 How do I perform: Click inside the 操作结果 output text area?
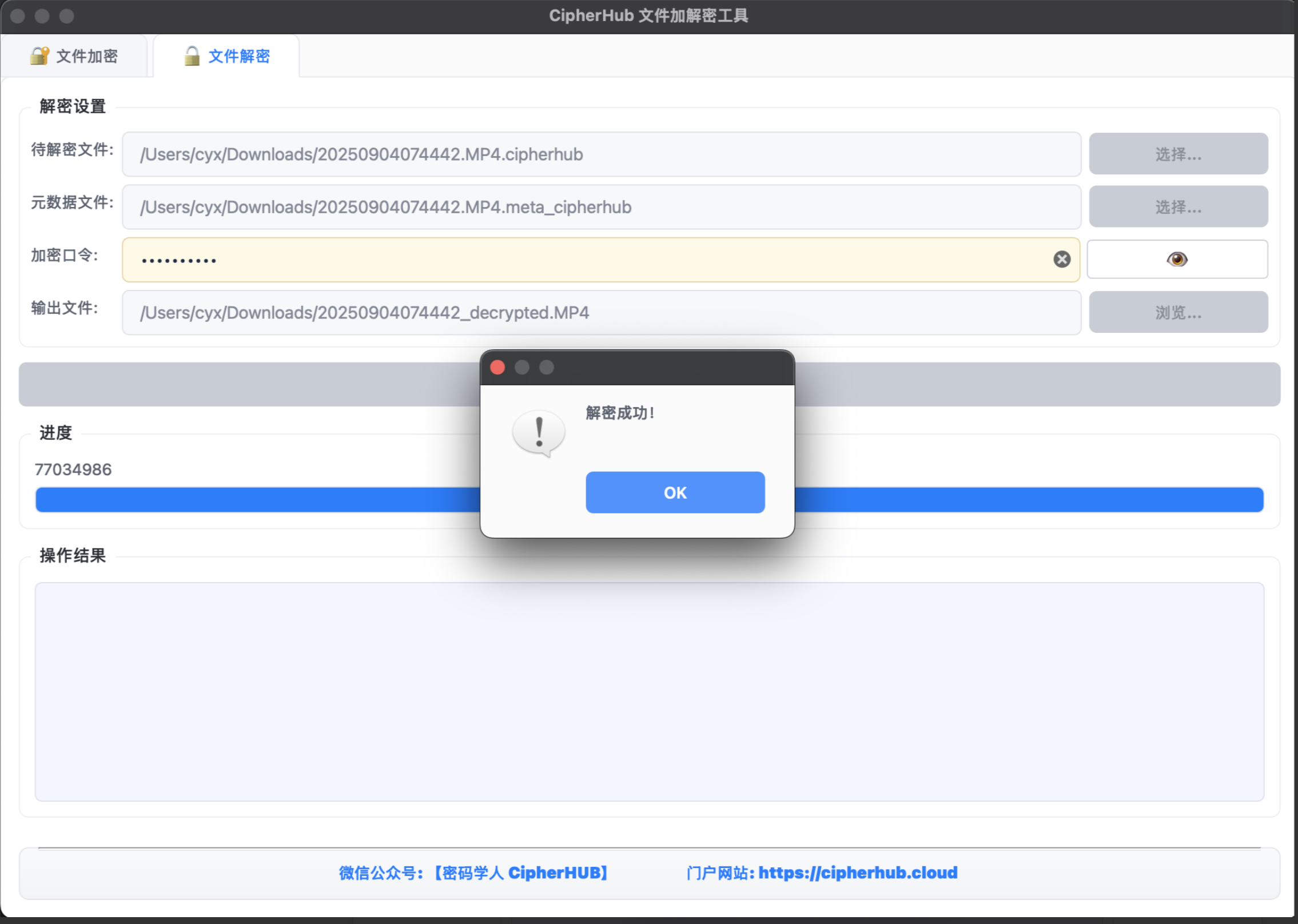(649, 691)
